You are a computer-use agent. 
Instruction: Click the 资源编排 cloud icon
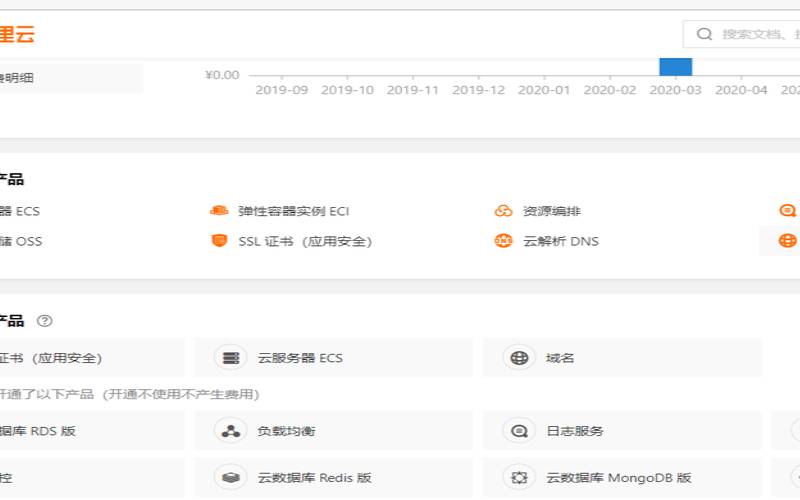[504, 211]
